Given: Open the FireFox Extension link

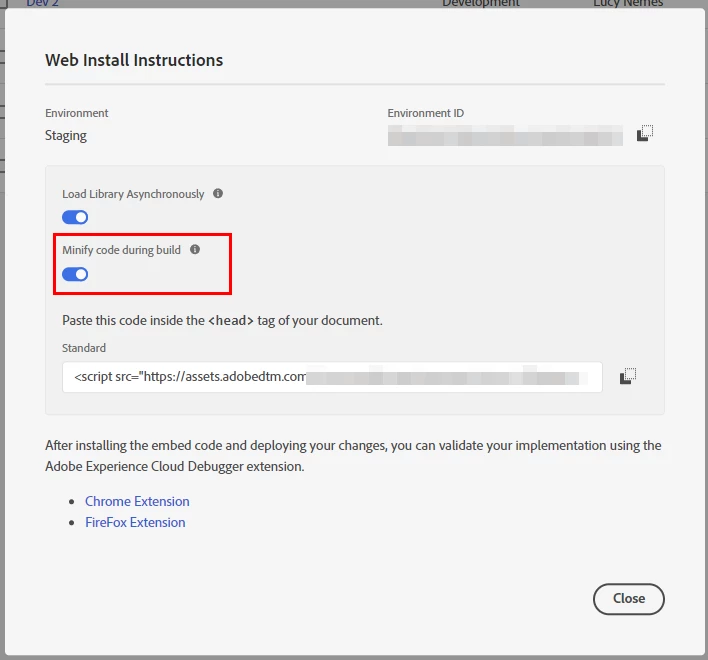Looking at the screenshot, I should pos(135,522).
